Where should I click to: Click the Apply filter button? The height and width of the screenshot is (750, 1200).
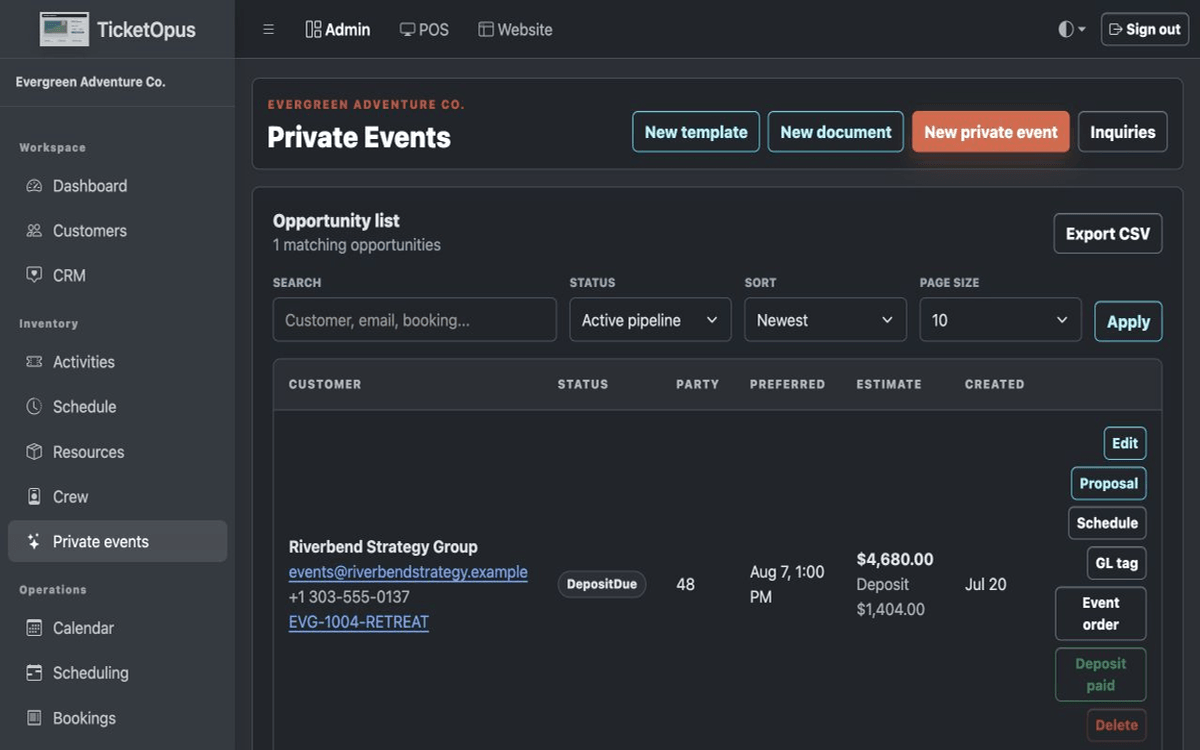coord(1128,322)
